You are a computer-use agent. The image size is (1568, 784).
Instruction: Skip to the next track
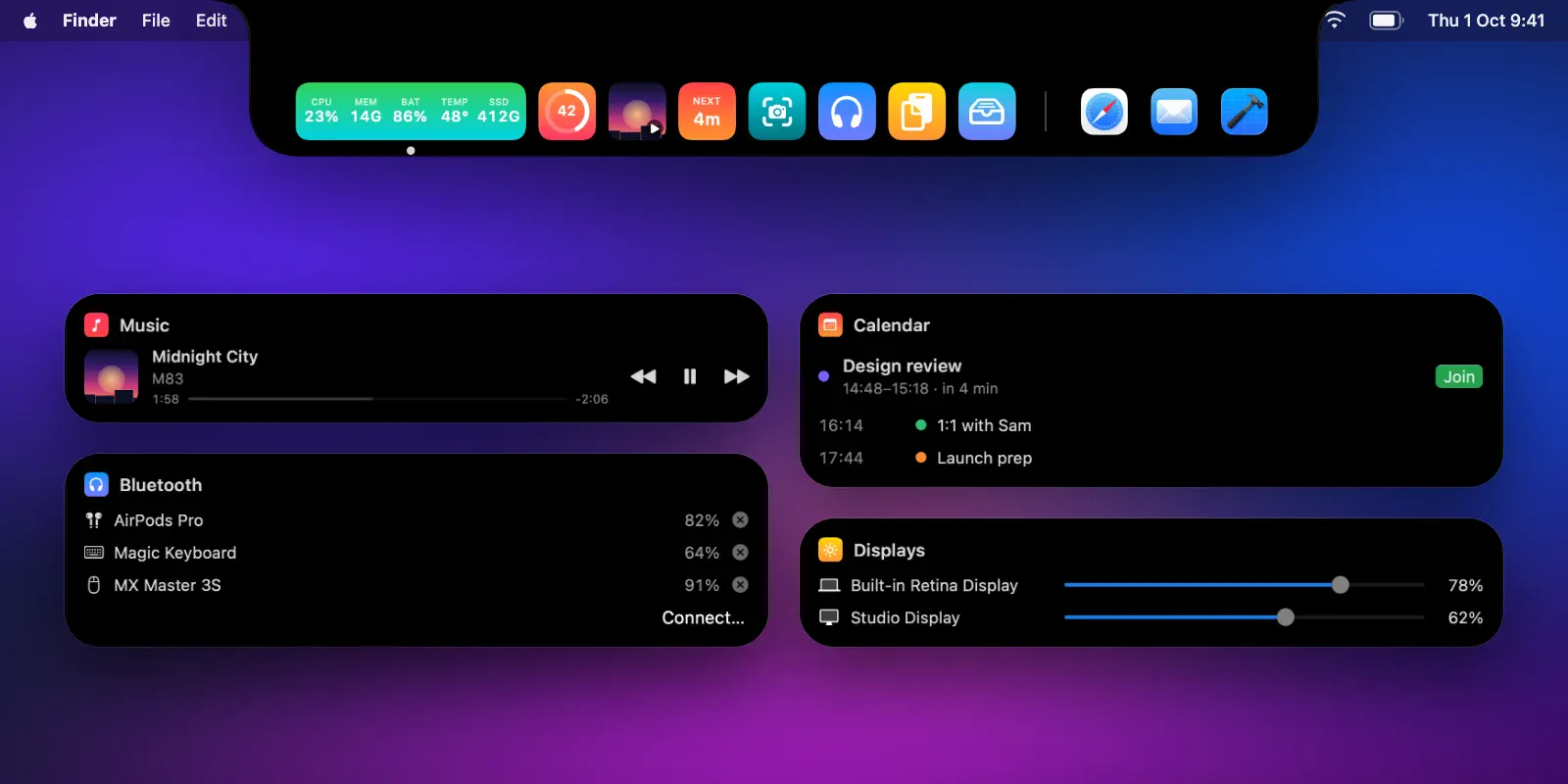click(x=737, y=376)
